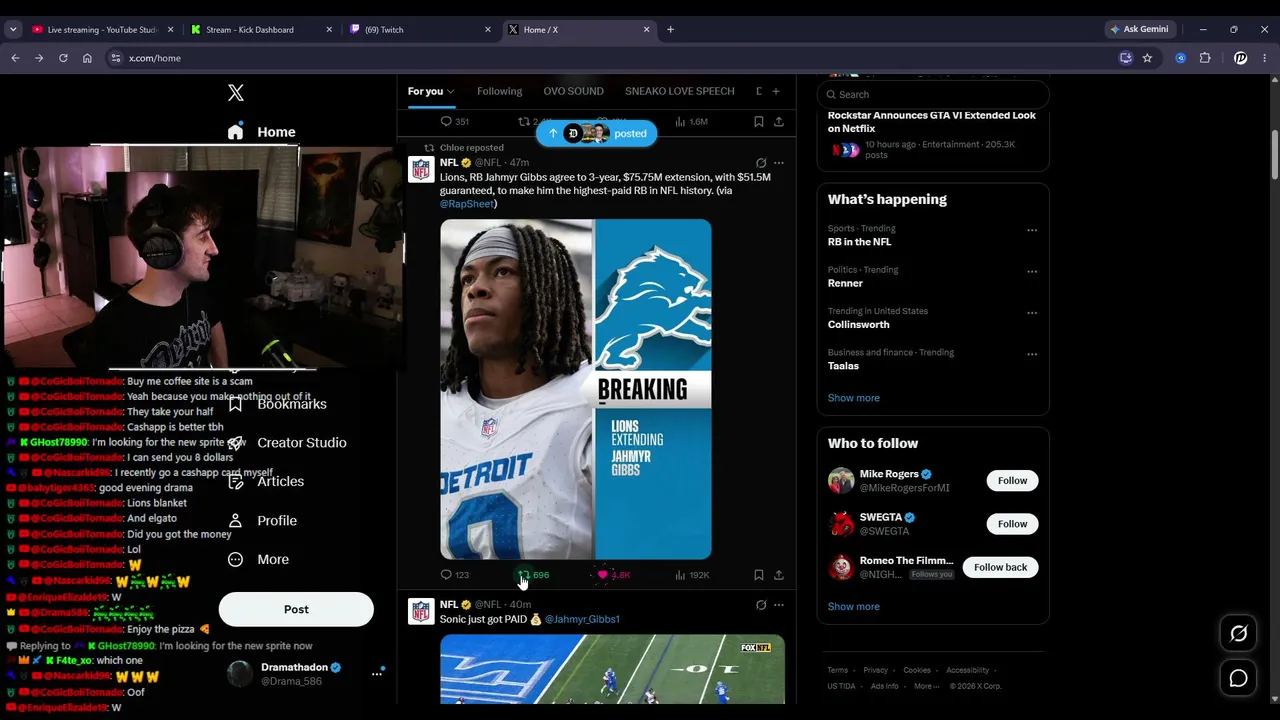This screenshot has height=720, width=1280.
Task: Add a new timeline tab with plus
Action: pyautogui.click(x=775, y=91)
